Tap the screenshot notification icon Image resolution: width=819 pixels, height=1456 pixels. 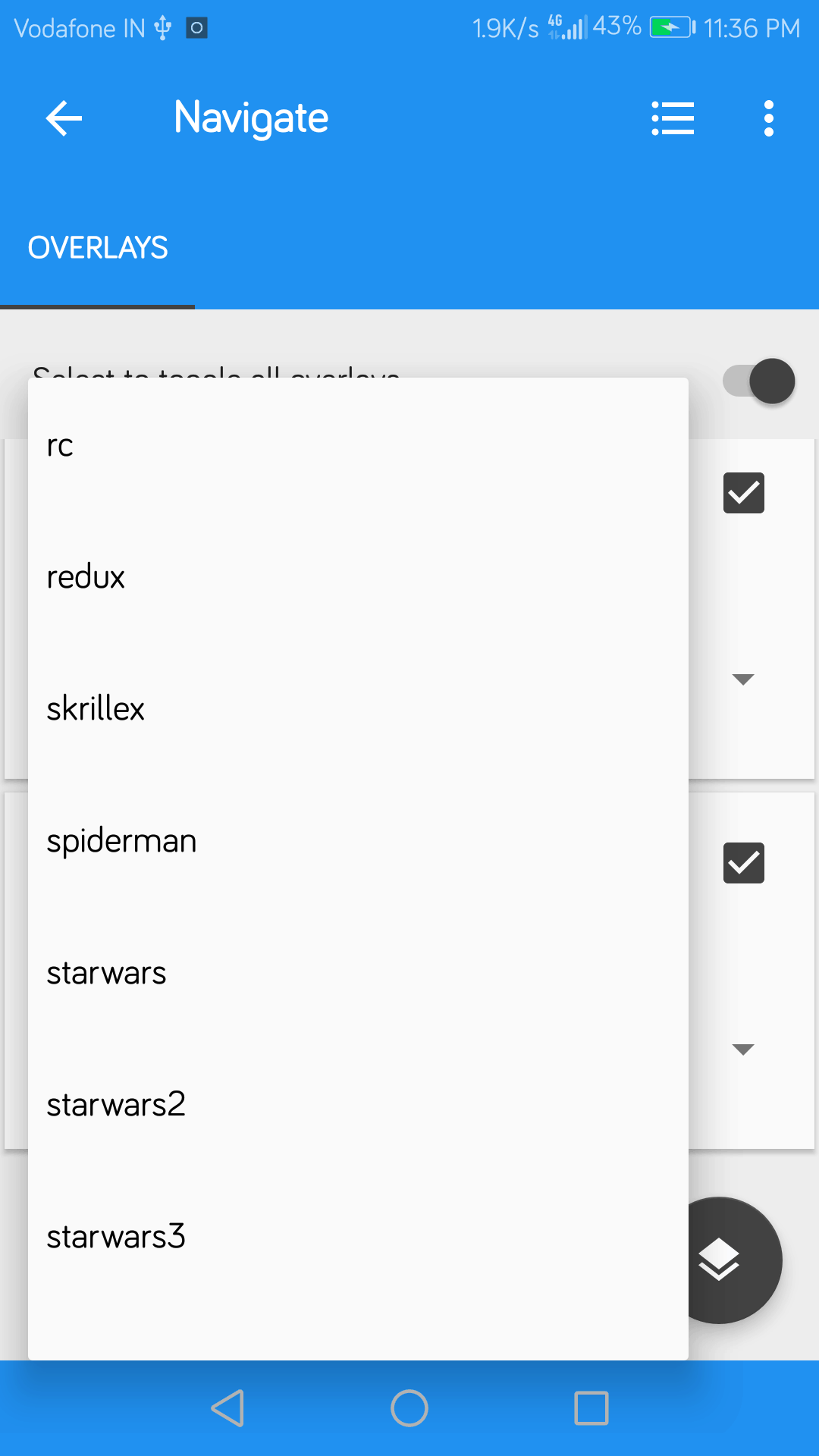[196, 28]
